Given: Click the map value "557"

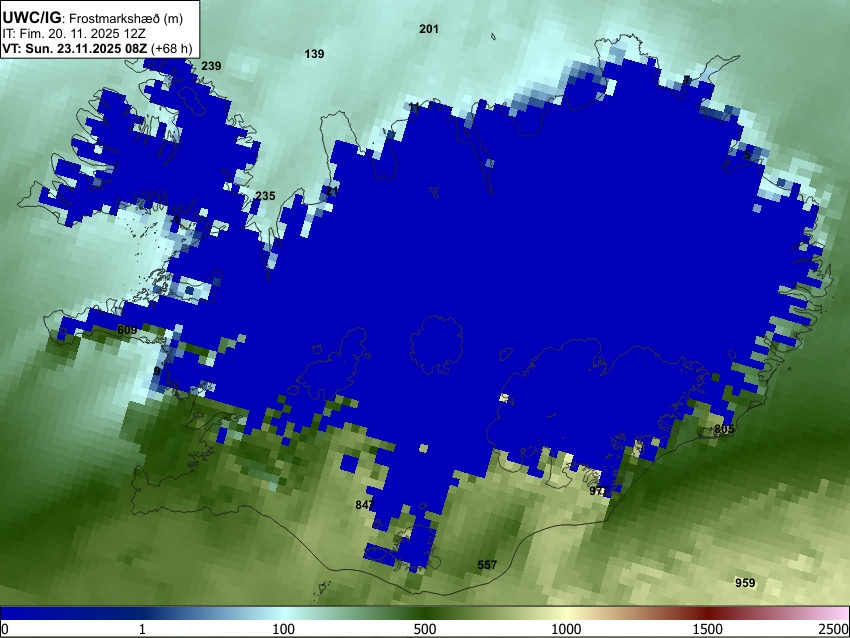Looking at the screenshot, I should coord(487,565).
